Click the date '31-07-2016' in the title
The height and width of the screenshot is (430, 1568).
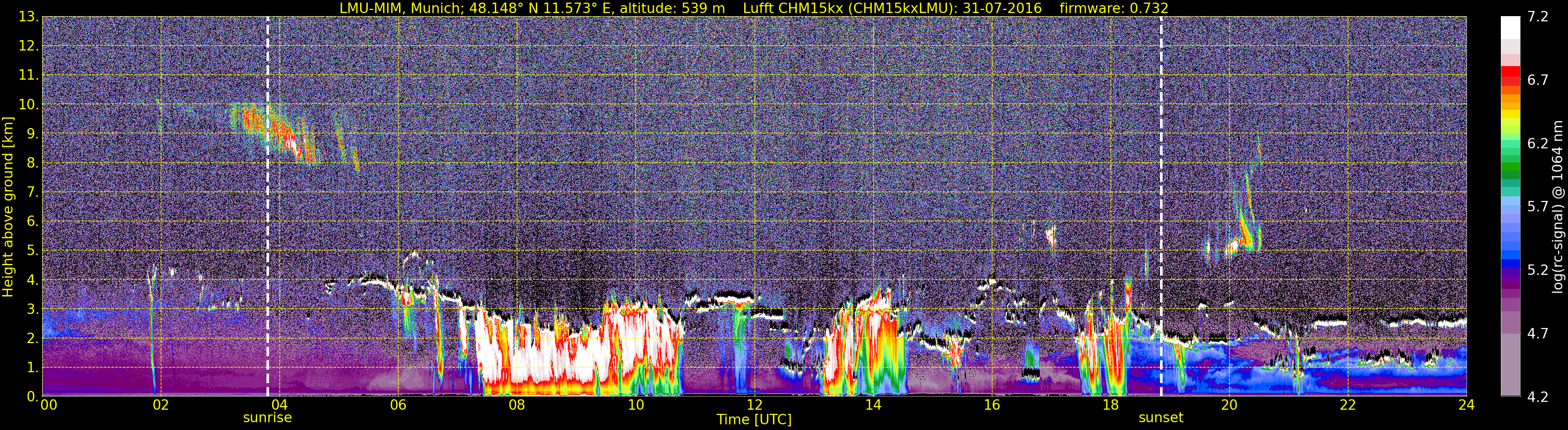click(x=1002, y=8)
